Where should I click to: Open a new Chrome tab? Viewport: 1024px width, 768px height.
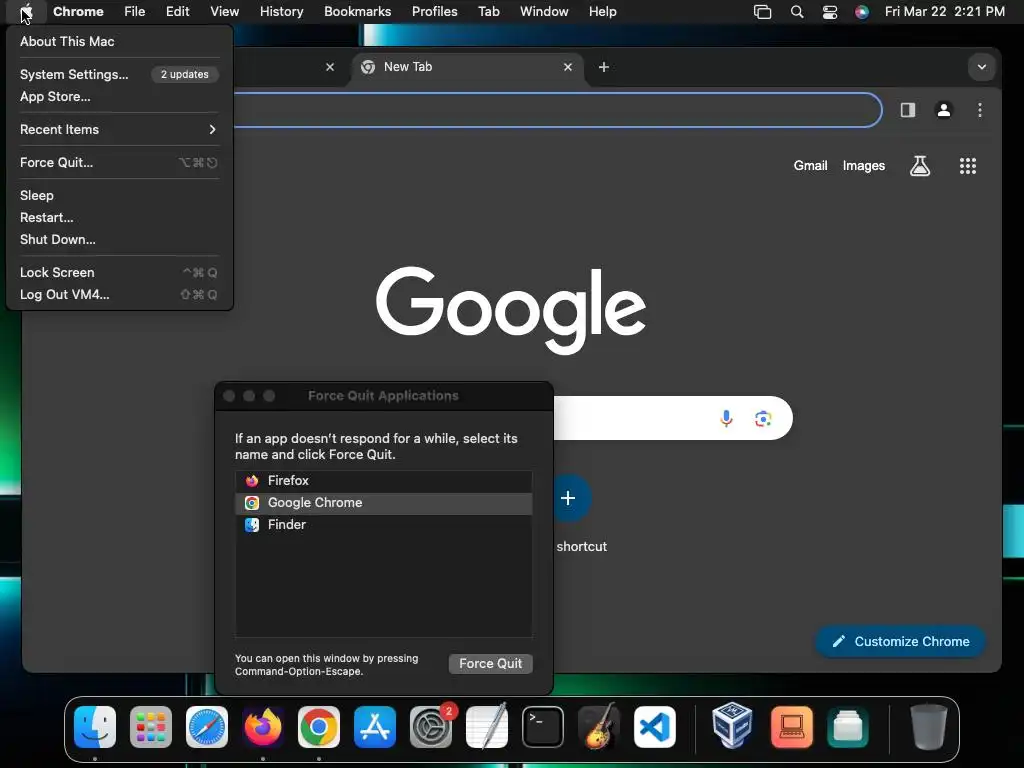pos(603,67)
